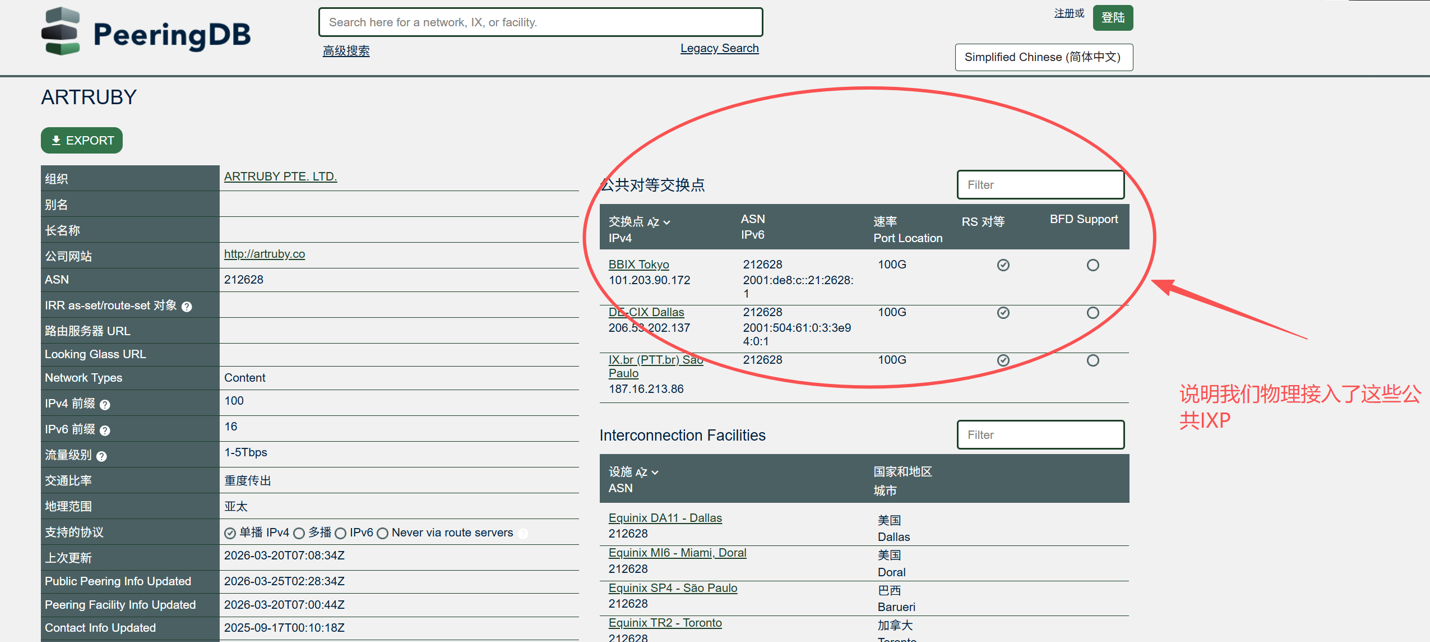Open DE-CIX Dallas exchange link

[646, 312]
